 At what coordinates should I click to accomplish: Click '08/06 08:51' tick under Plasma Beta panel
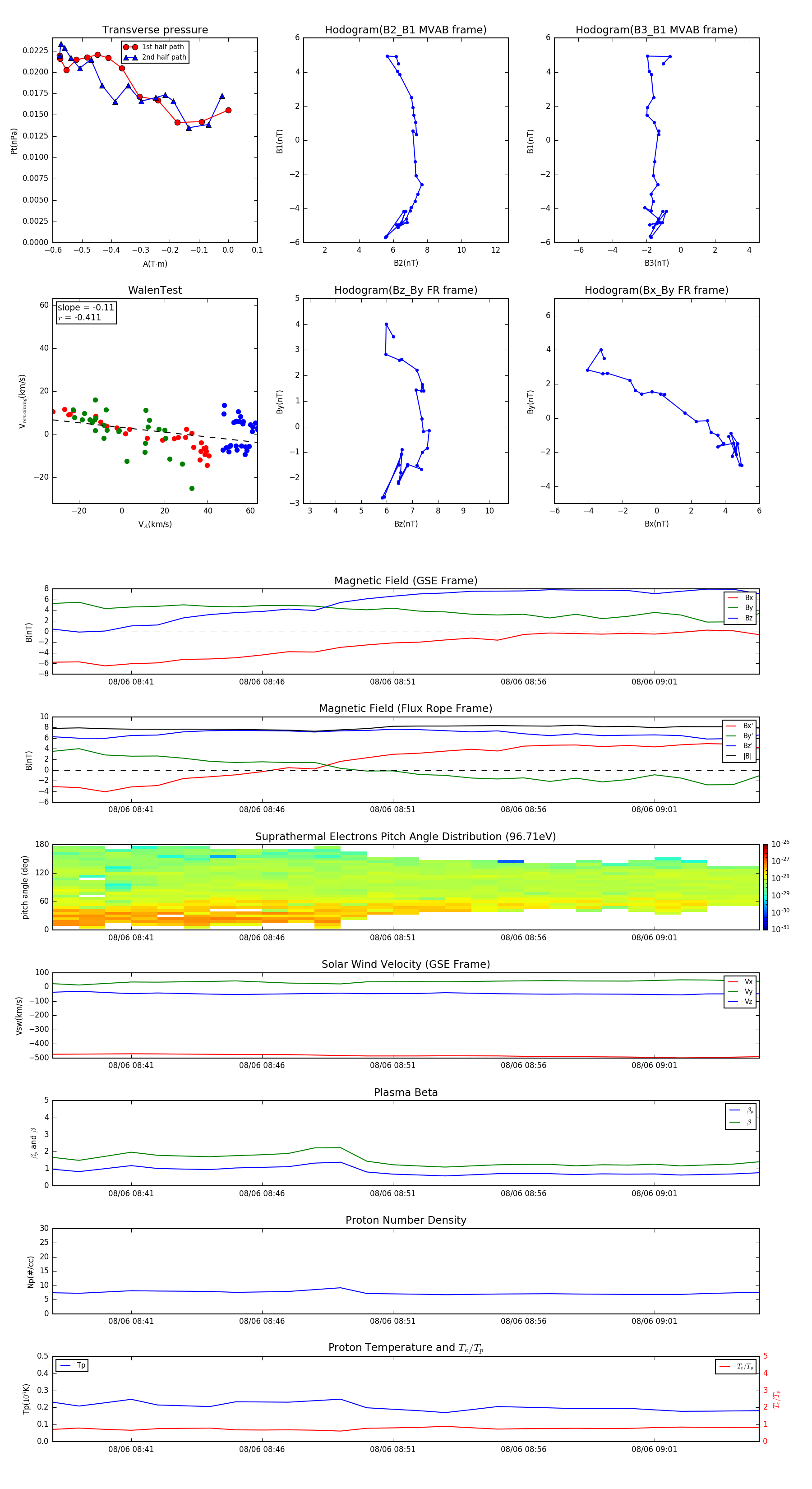[392, 1193]
